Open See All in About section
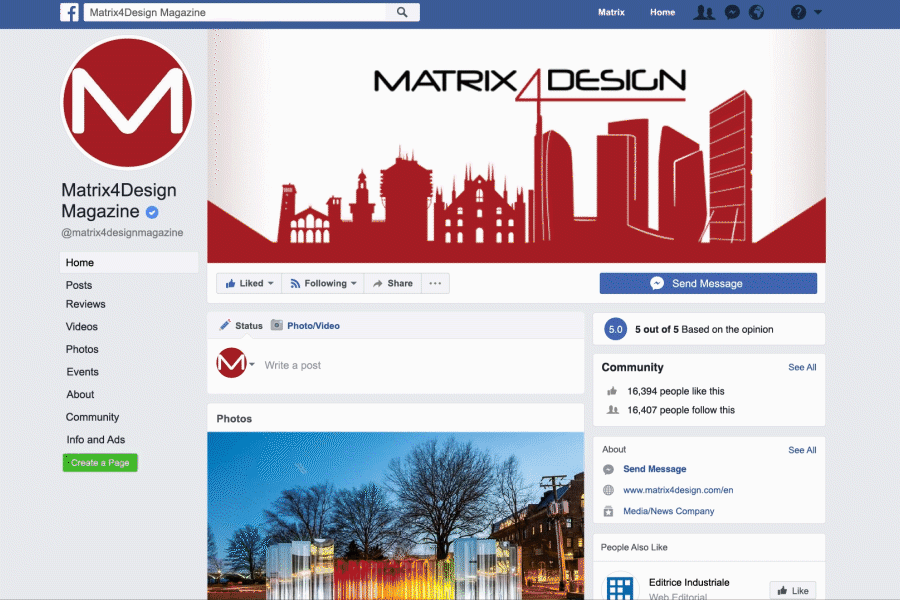 [x=802, y=450]
